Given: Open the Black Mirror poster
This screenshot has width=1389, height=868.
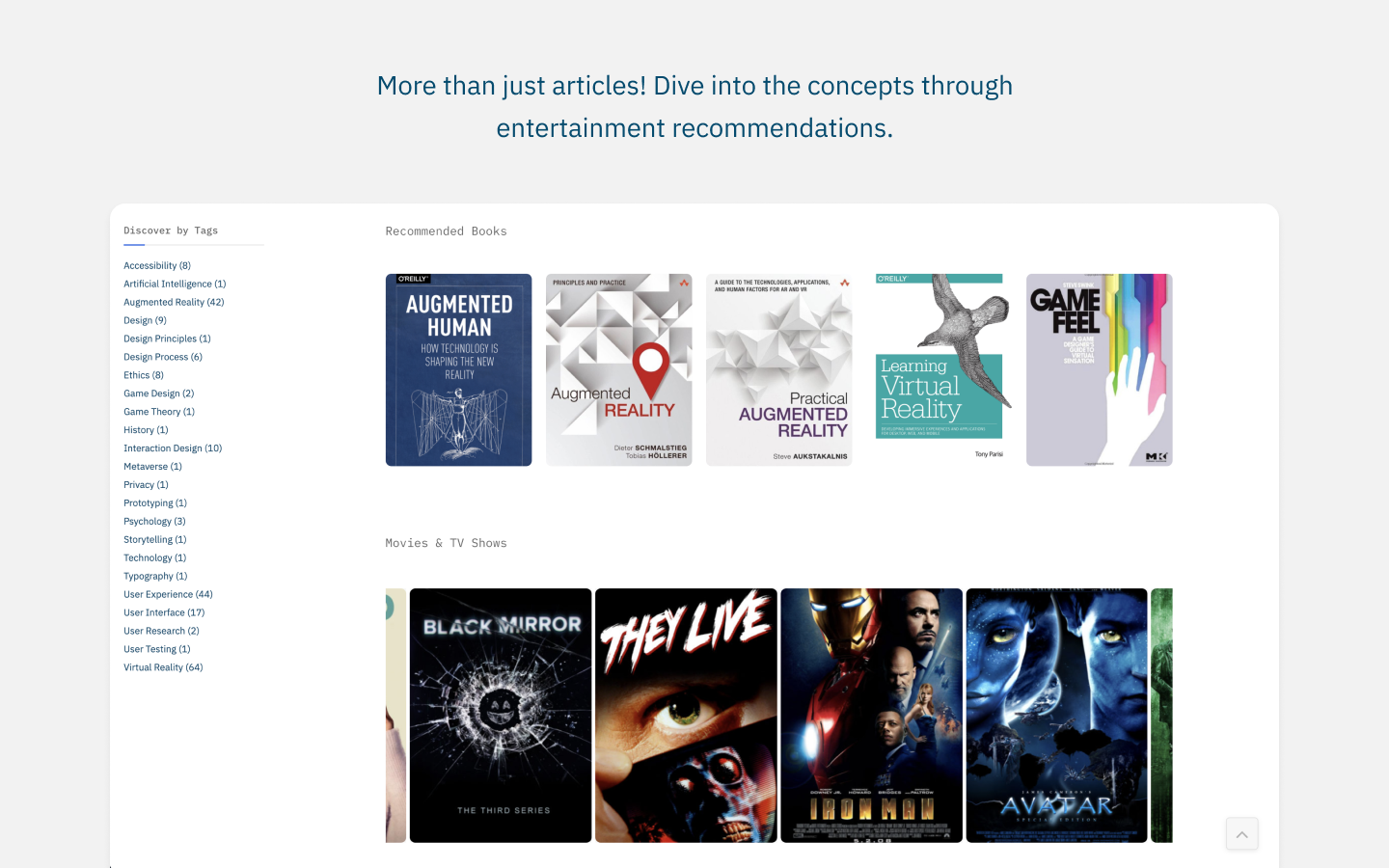Looking at the screenshot, I should click(x=501, y=716).
